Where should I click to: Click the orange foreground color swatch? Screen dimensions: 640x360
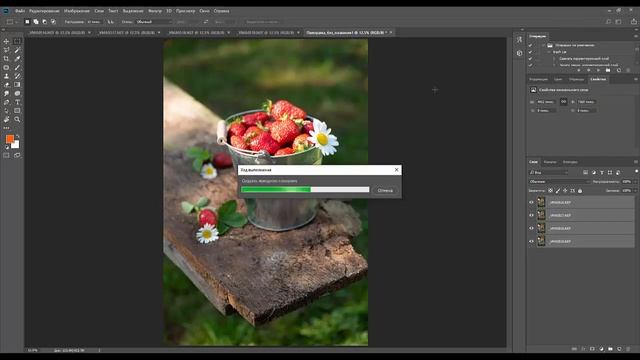click(9, 139)
